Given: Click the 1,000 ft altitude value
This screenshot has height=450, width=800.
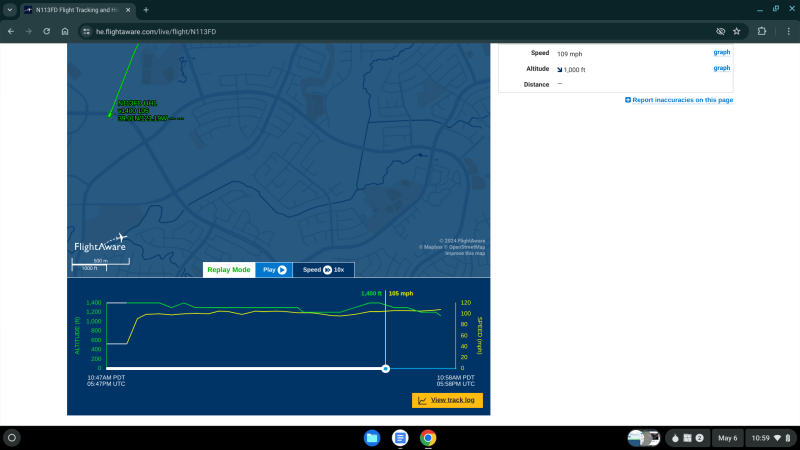Looking at the screenshot, I should [x=574, y=69].
